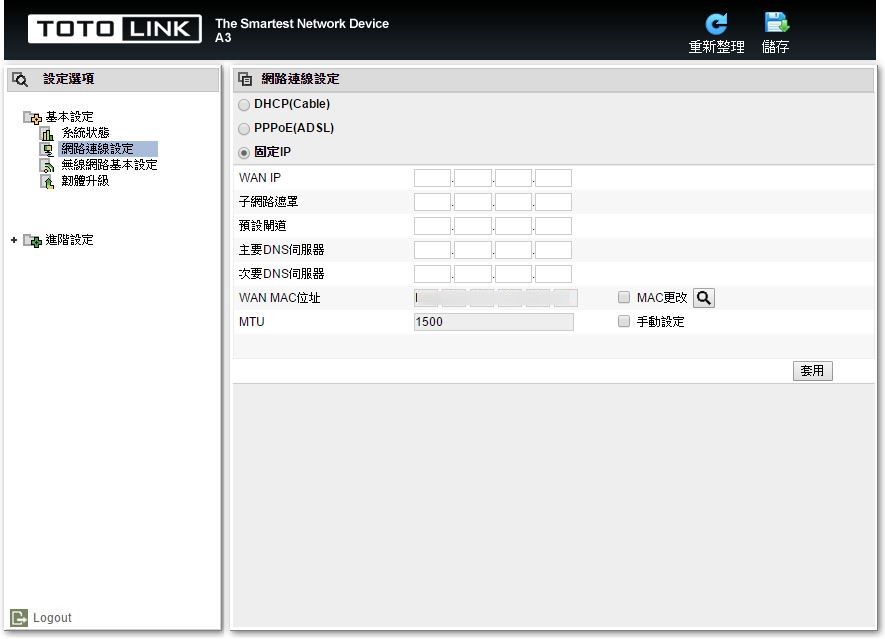Expand the 進階設定 tree node

[x=14, y=240]
